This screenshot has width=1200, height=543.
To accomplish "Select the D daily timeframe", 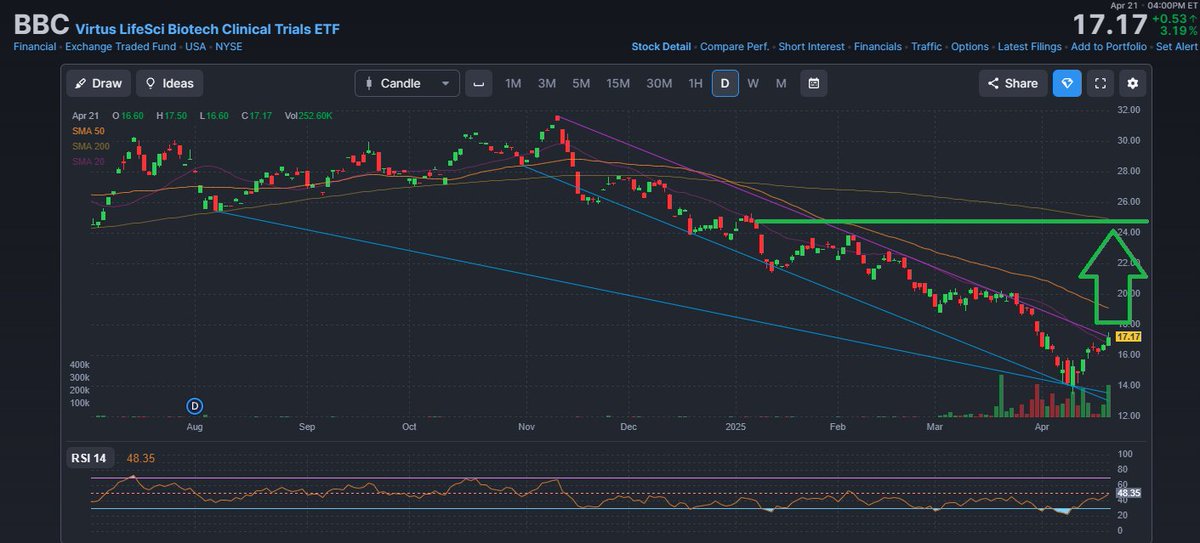I will click(725, 83).
